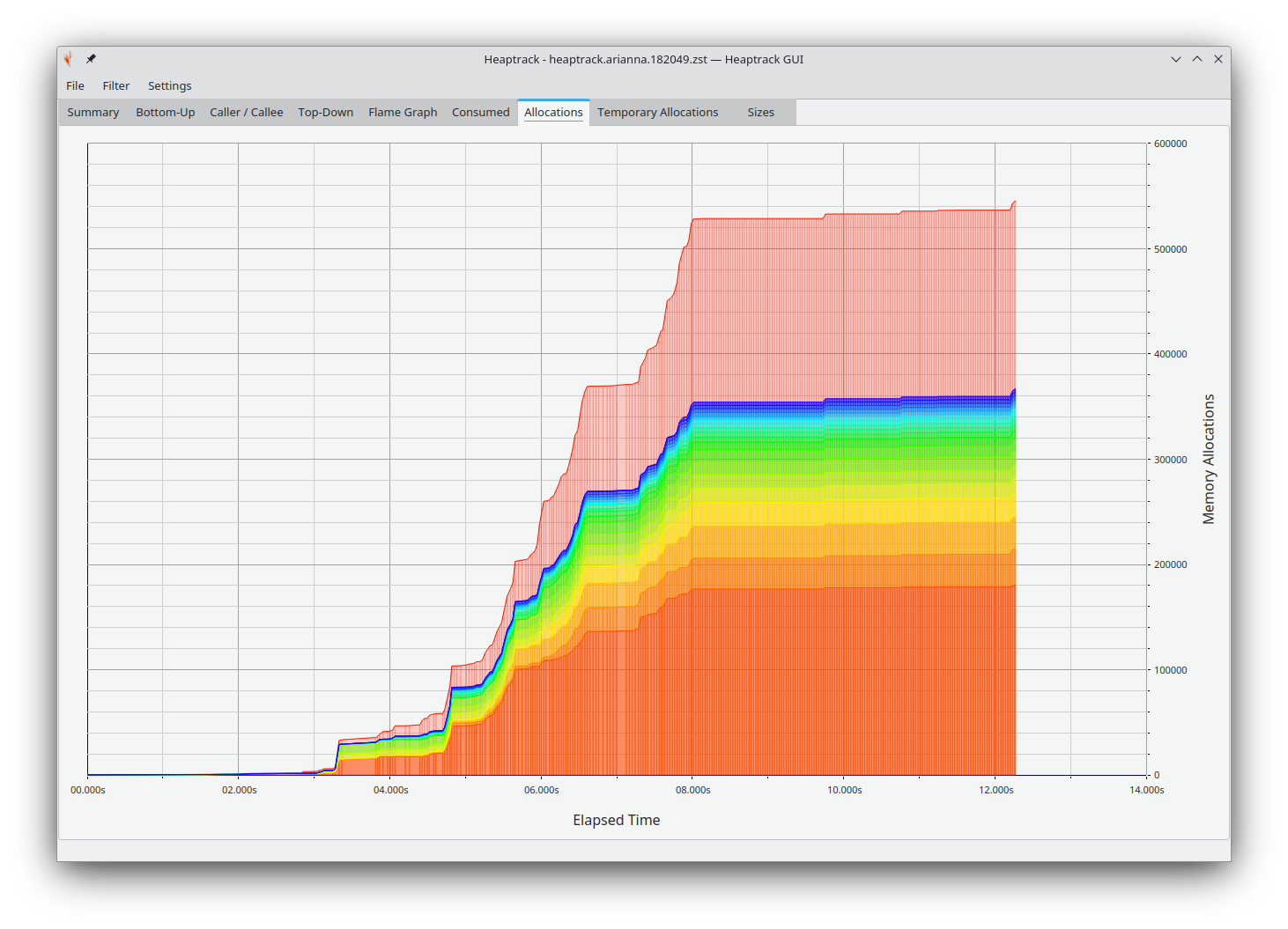Toggle the pin window icon
Image resolution: width=1288 pixels, height=929 pixels.
click(91, 59)
